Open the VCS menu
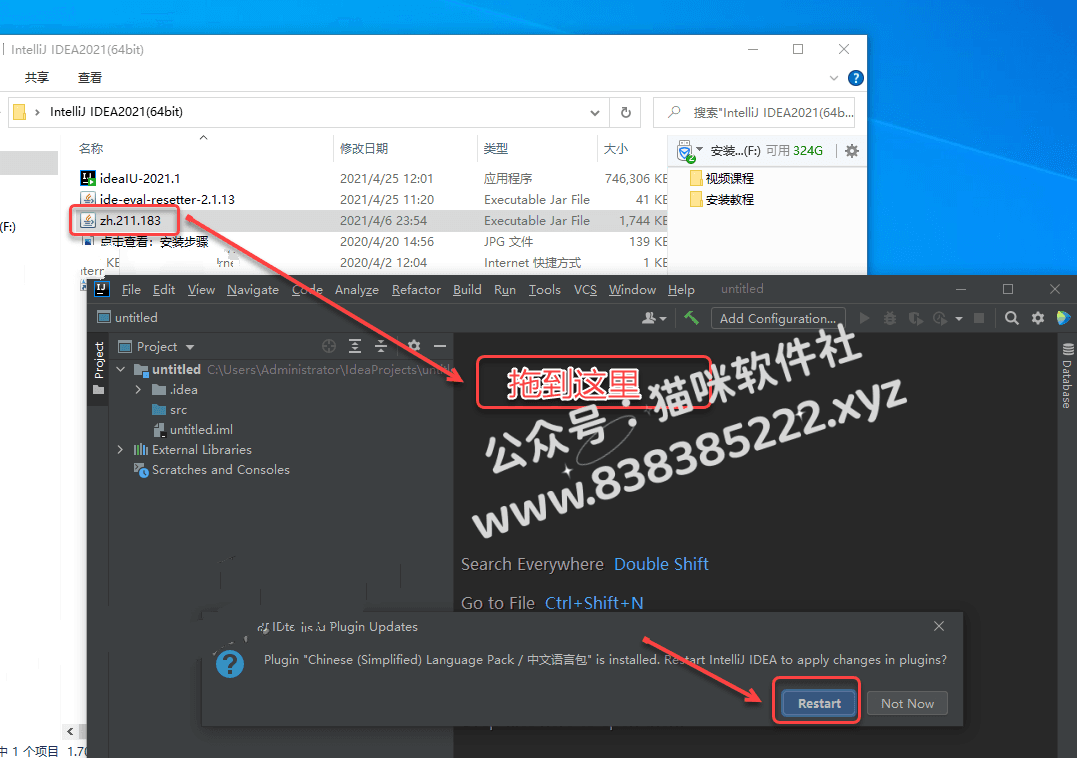Screen dimensions: 1077x758 tap(585, 290)
